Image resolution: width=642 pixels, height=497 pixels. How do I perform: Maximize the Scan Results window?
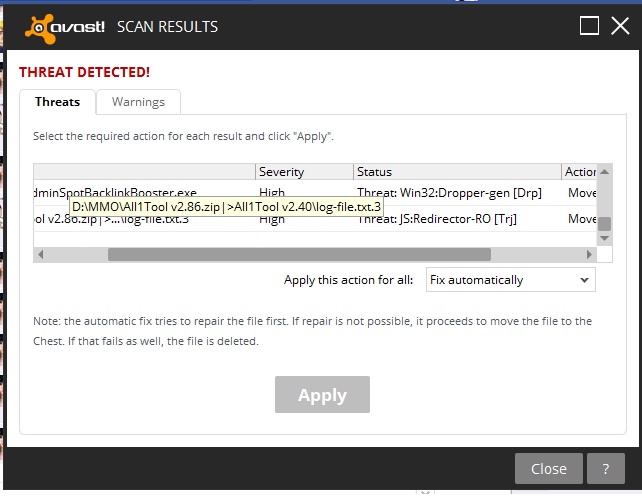(x=590, y=25)
